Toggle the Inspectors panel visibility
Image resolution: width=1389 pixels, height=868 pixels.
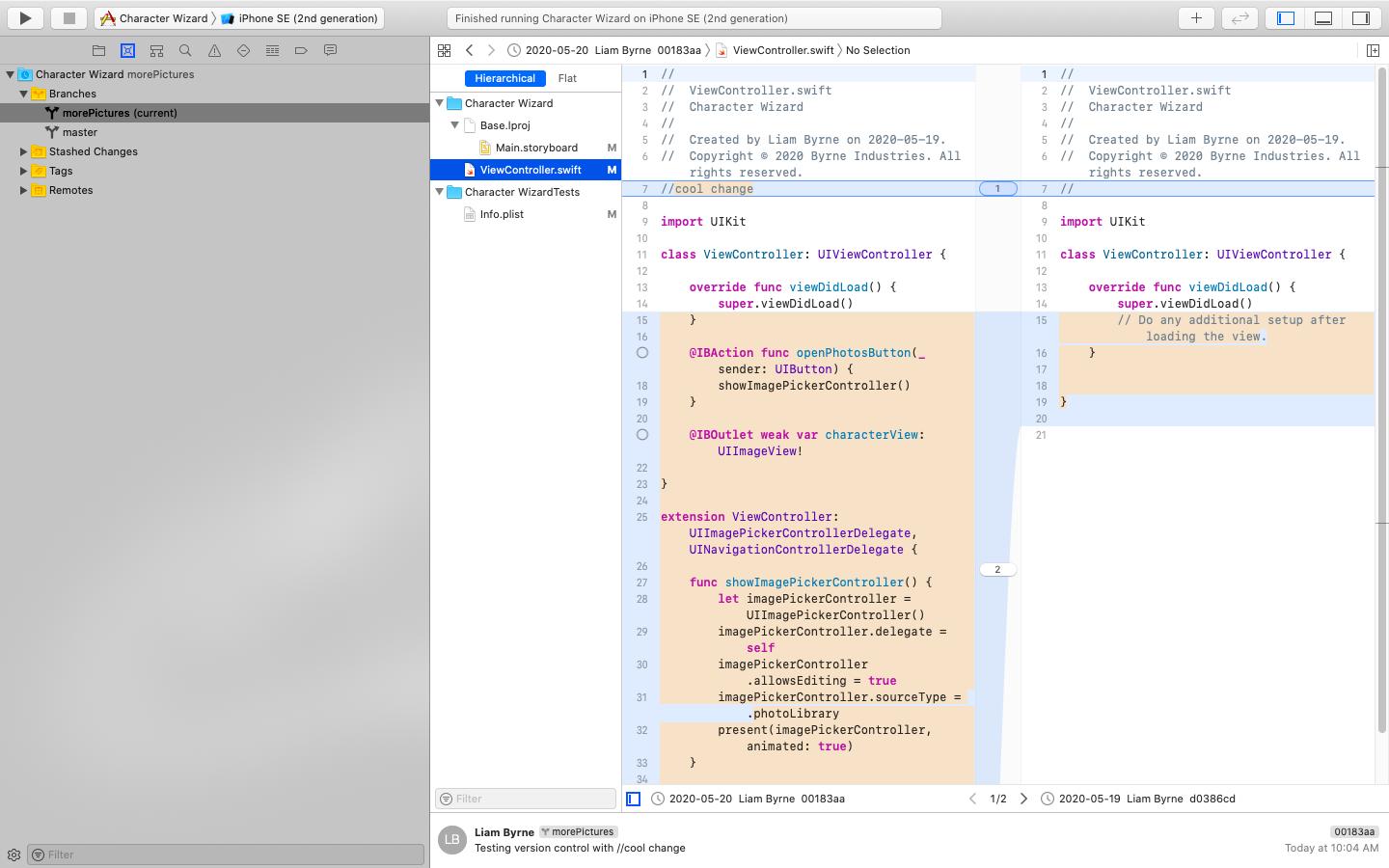pos(1361,17)
